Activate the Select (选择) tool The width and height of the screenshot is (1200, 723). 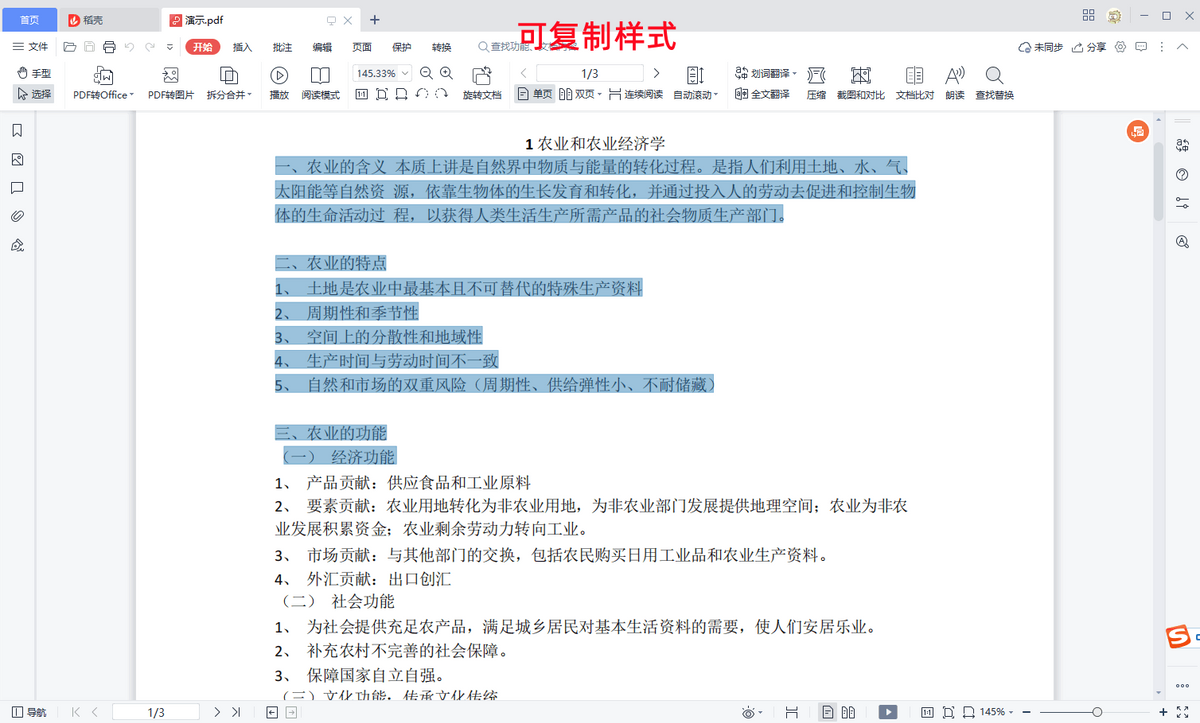(34, 94)
